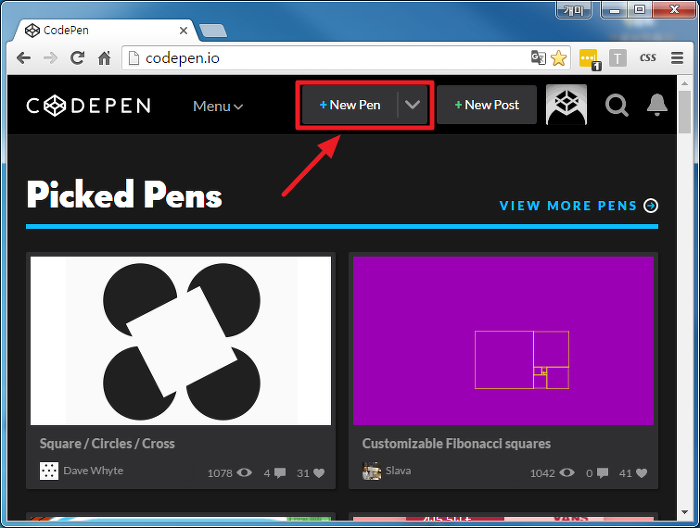The height and width of the screenshot is (528, 700).
Task: Click the gray T extension icon
Action: [x=618, y=58]
